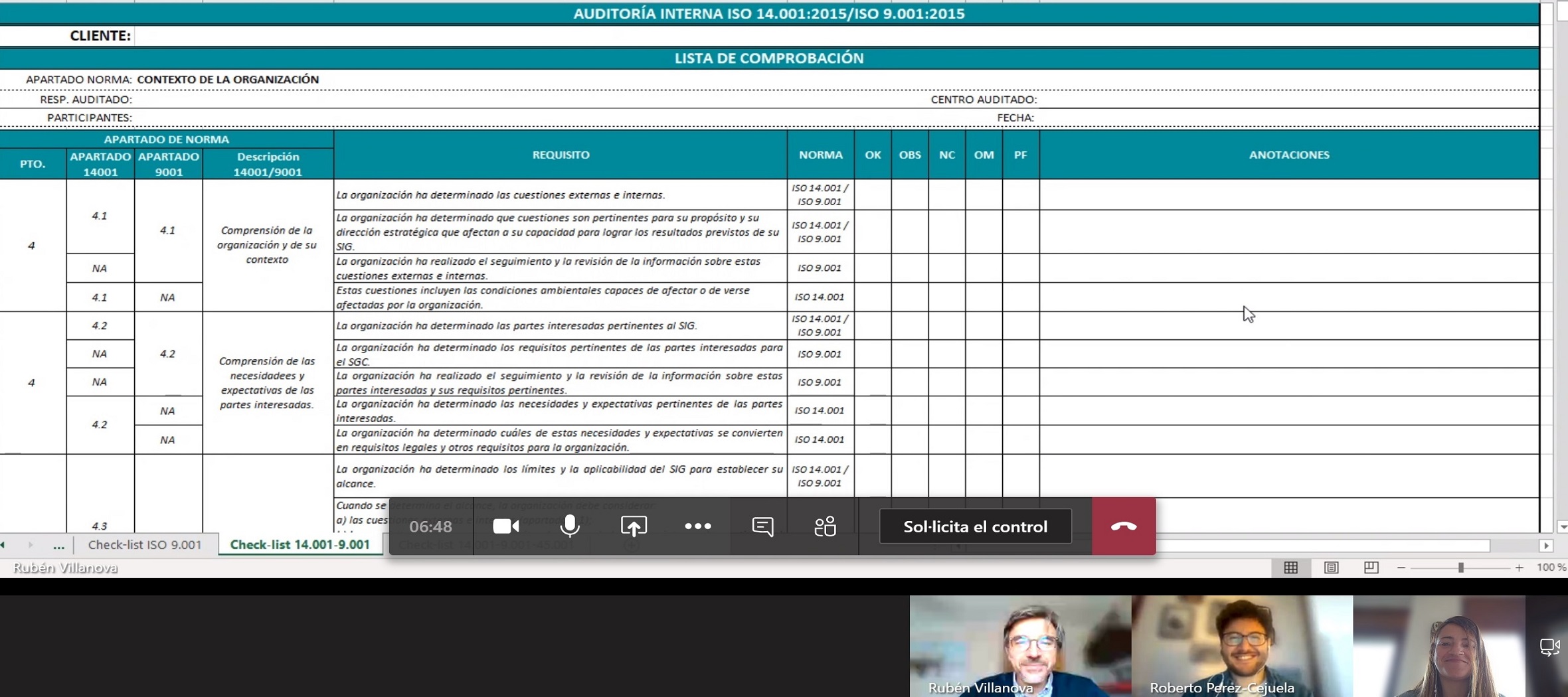The image size is (1568, 697).
Task: Turn off camera in meeting toolbar
Action: click(x=506, y=526)
